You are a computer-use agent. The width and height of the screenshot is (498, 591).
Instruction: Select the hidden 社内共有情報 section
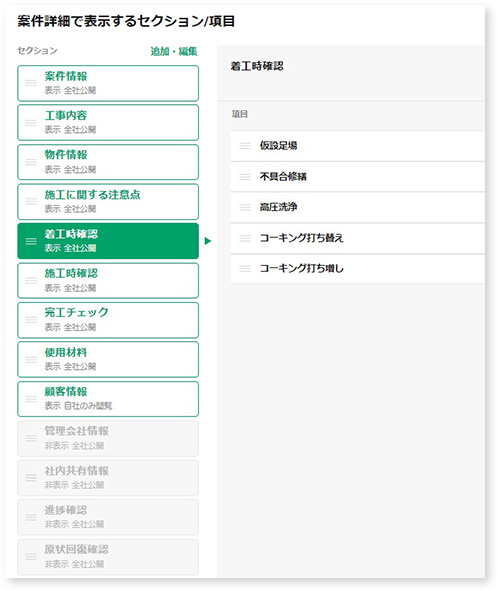coord(108,478)
